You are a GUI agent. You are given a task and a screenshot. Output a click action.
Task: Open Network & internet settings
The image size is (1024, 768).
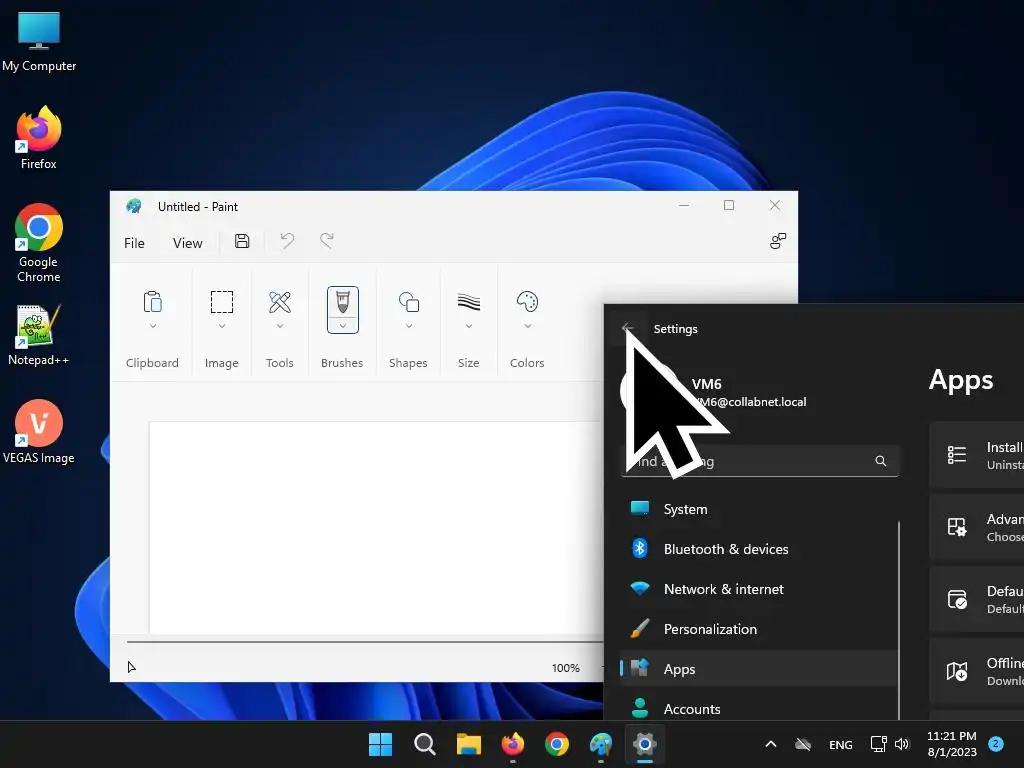click(759, 589)
